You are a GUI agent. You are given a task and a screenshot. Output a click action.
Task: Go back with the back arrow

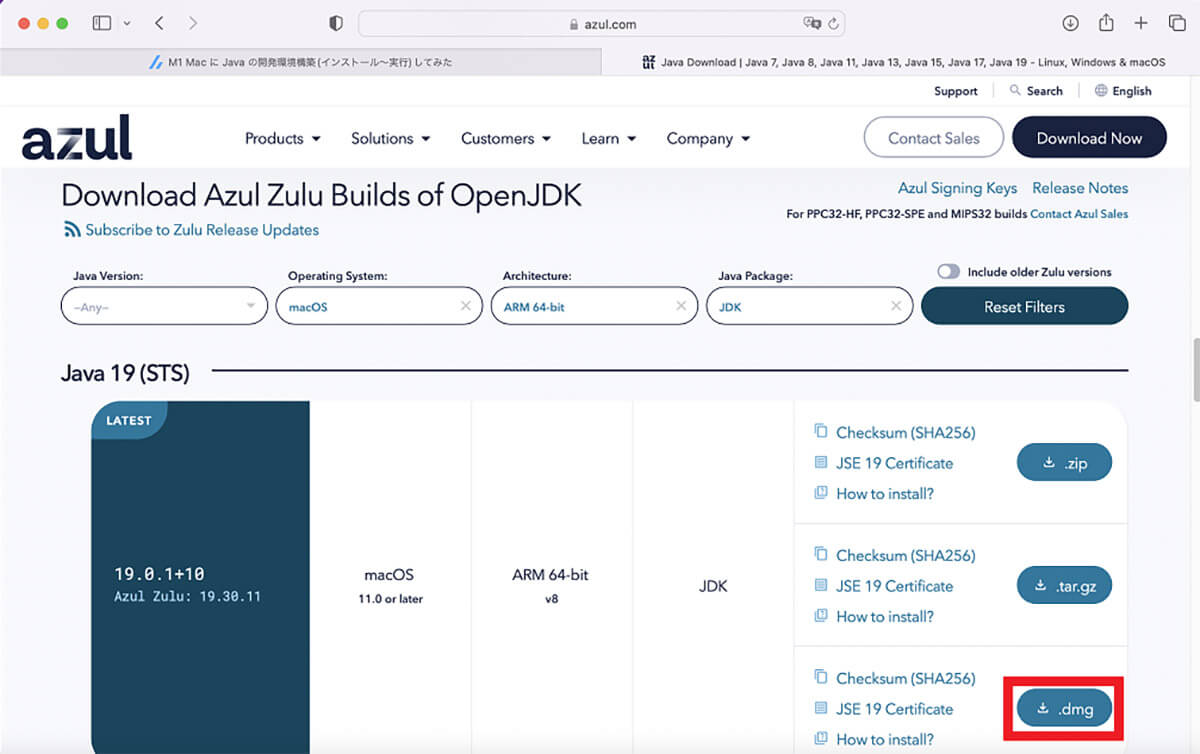coord(160,23)
